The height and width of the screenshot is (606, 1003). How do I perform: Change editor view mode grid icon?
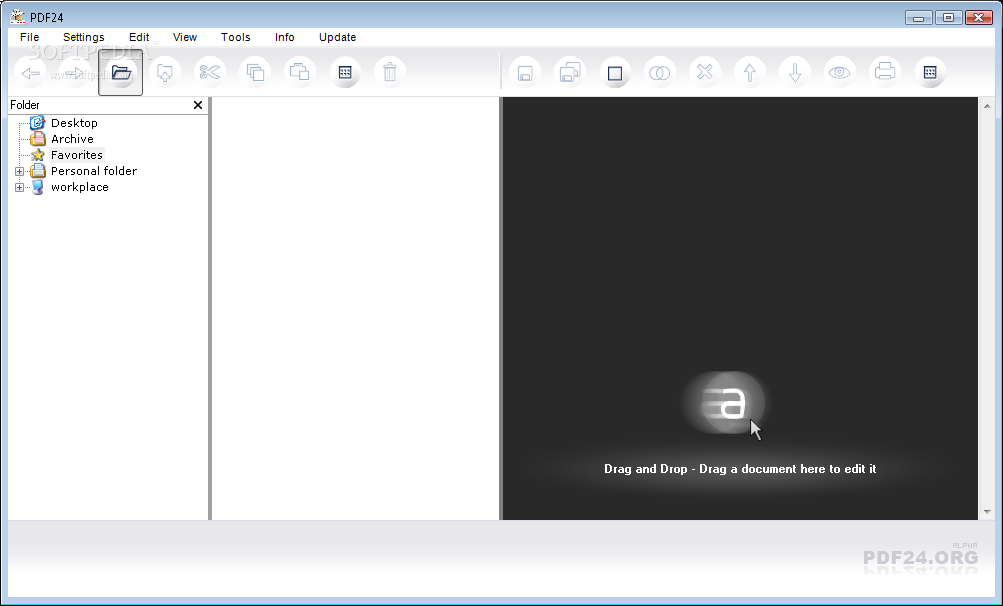[x=930, y=72]
